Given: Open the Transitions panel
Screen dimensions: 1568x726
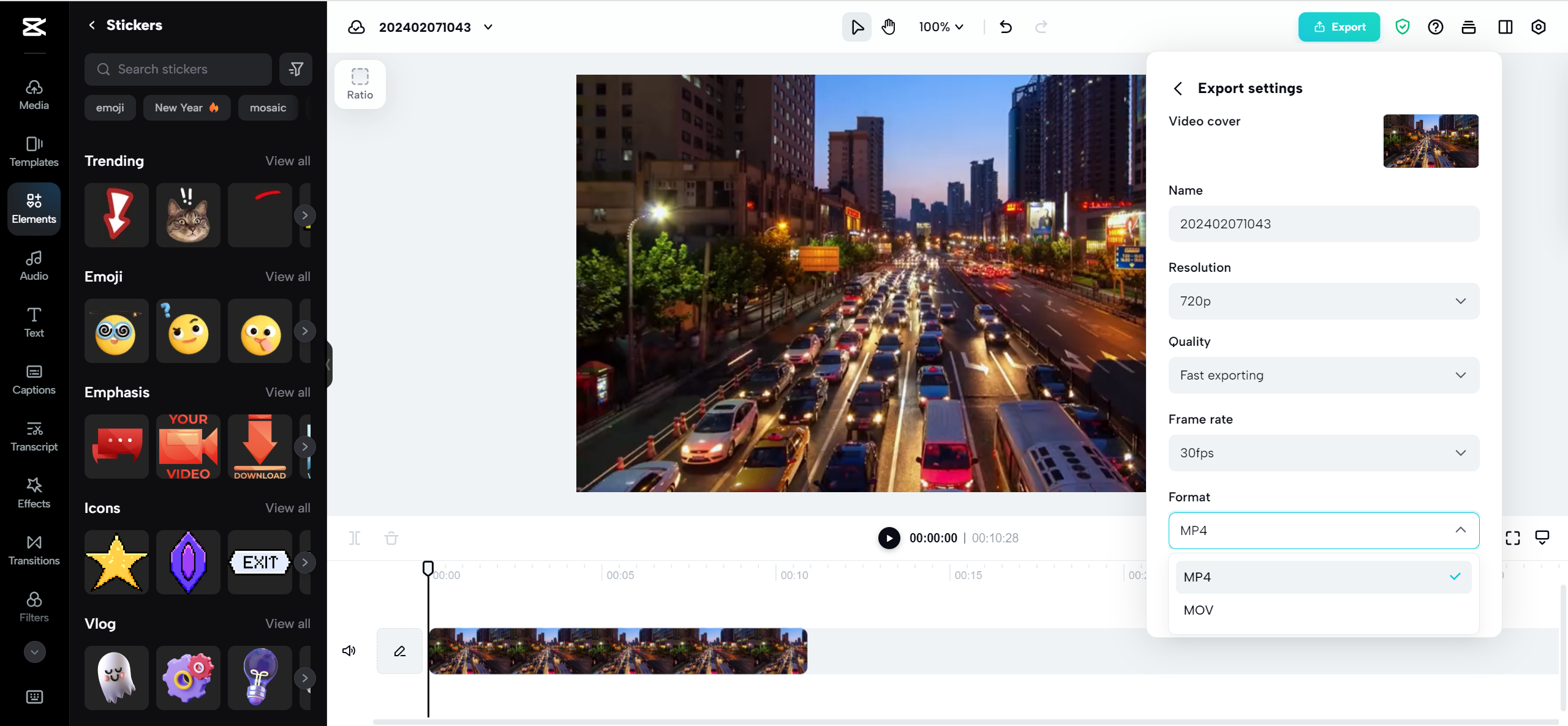Looking at the screenshot, I should pyautogui.click(x=34, y=549).
